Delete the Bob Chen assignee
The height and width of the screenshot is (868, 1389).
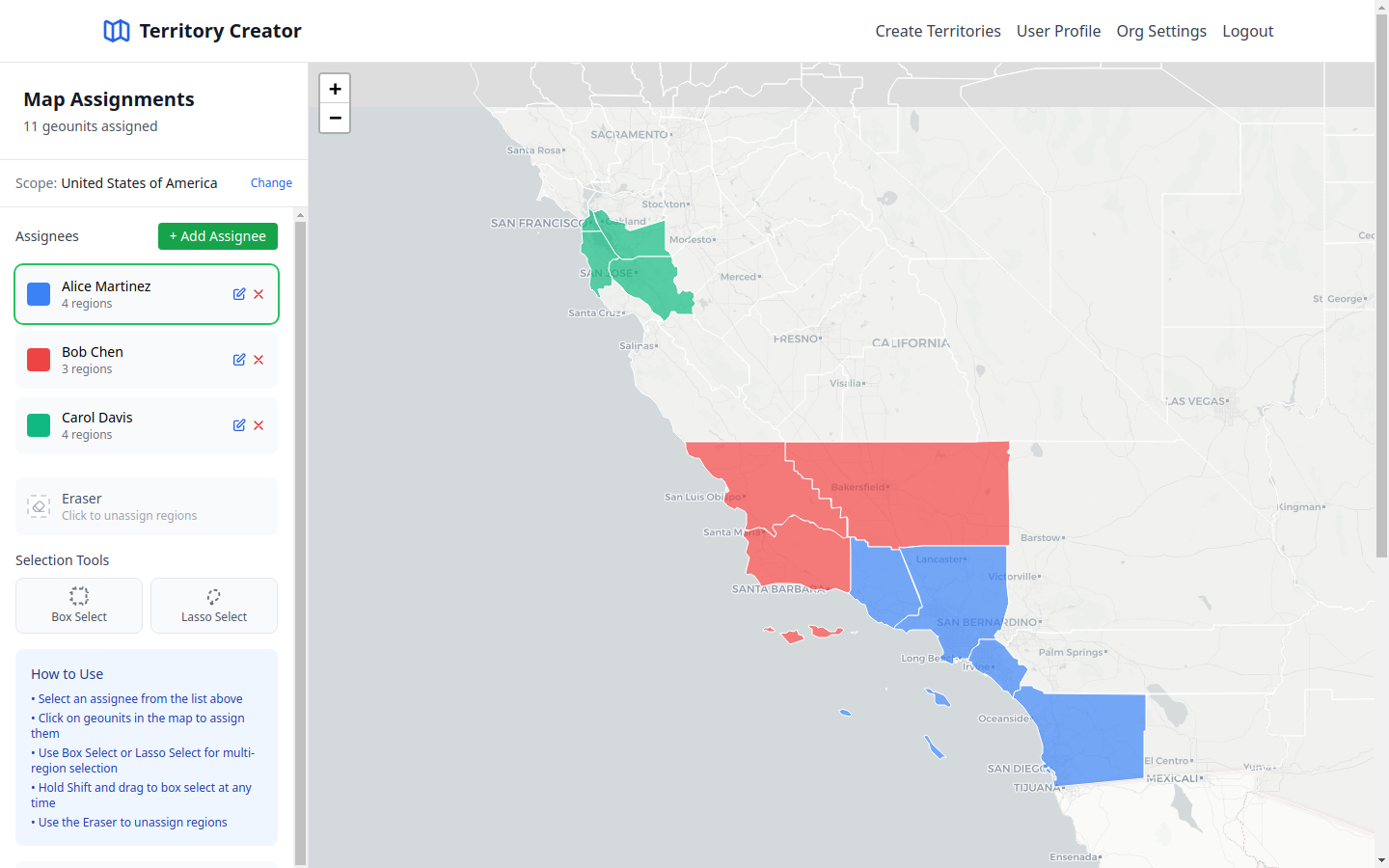tap(259, 360)
